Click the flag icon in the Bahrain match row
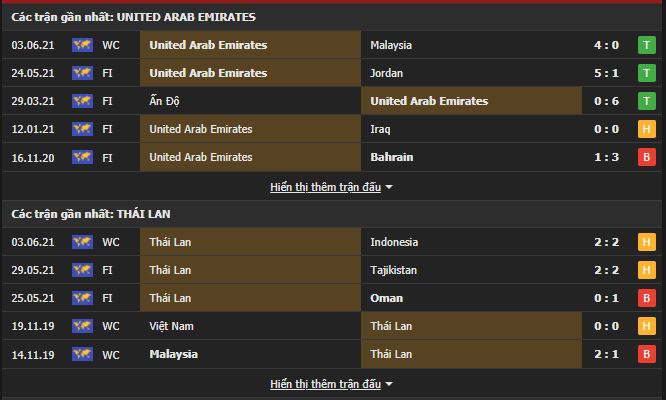 point(82,157)
